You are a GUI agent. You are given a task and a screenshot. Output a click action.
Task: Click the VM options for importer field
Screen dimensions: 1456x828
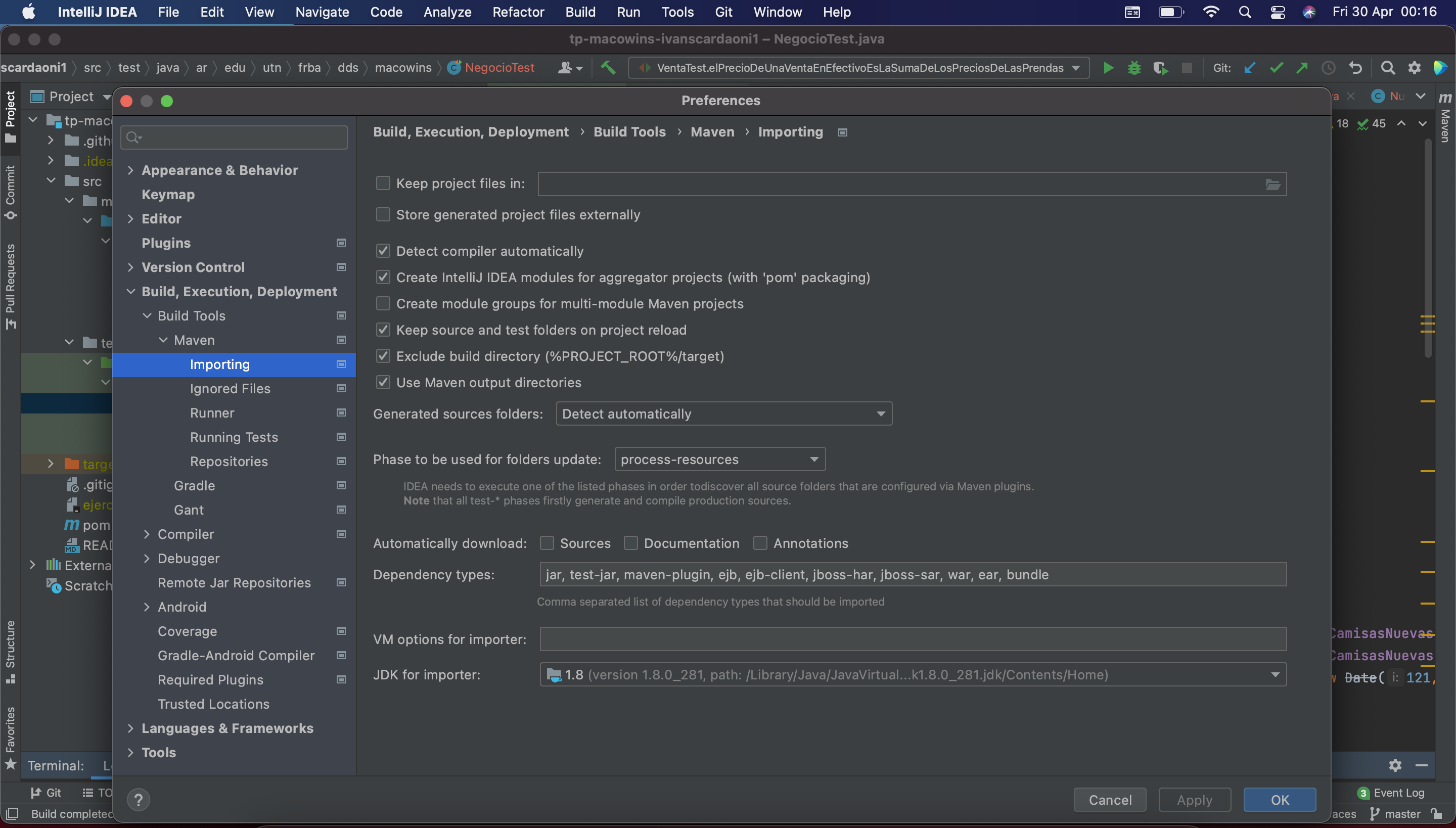913,638
